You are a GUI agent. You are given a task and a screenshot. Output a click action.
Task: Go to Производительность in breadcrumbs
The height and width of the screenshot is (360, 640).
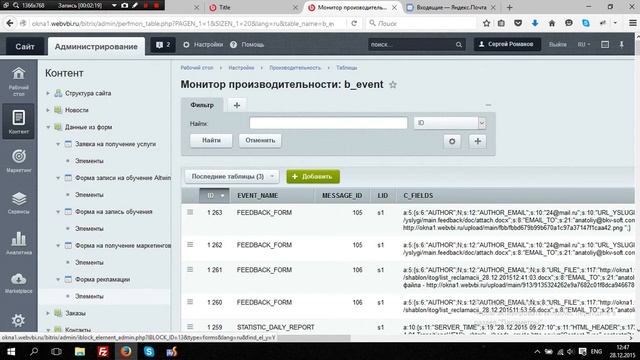point(295,68)
